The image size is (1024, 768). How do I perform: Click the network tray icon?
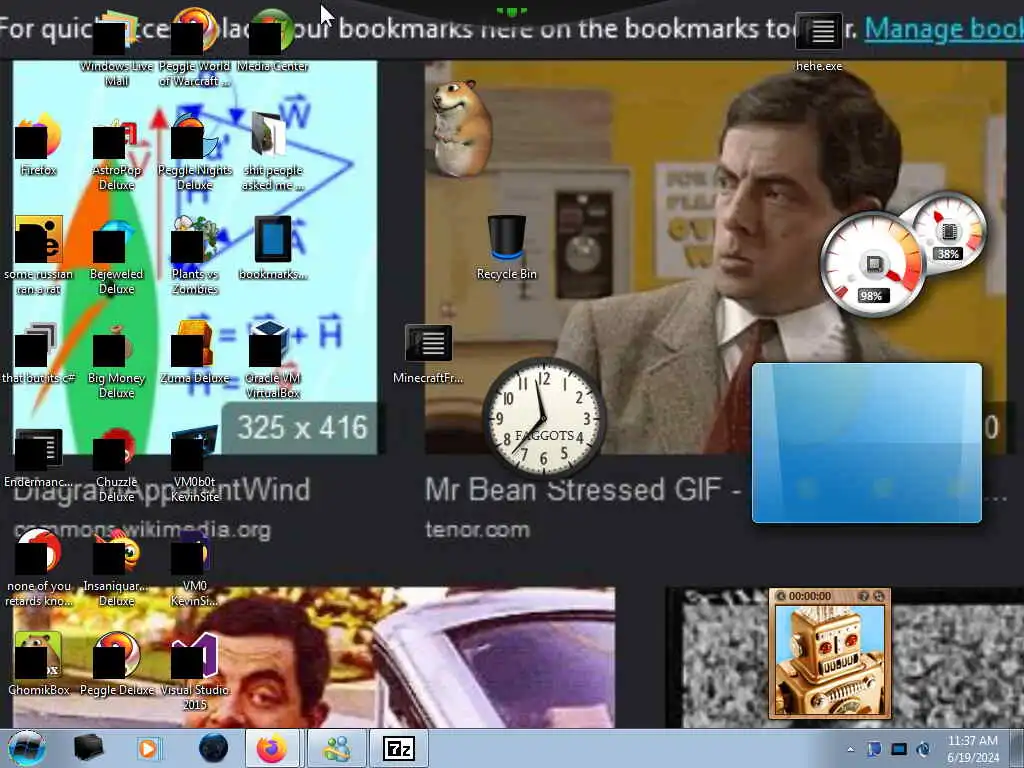click(x=899, y=749)
